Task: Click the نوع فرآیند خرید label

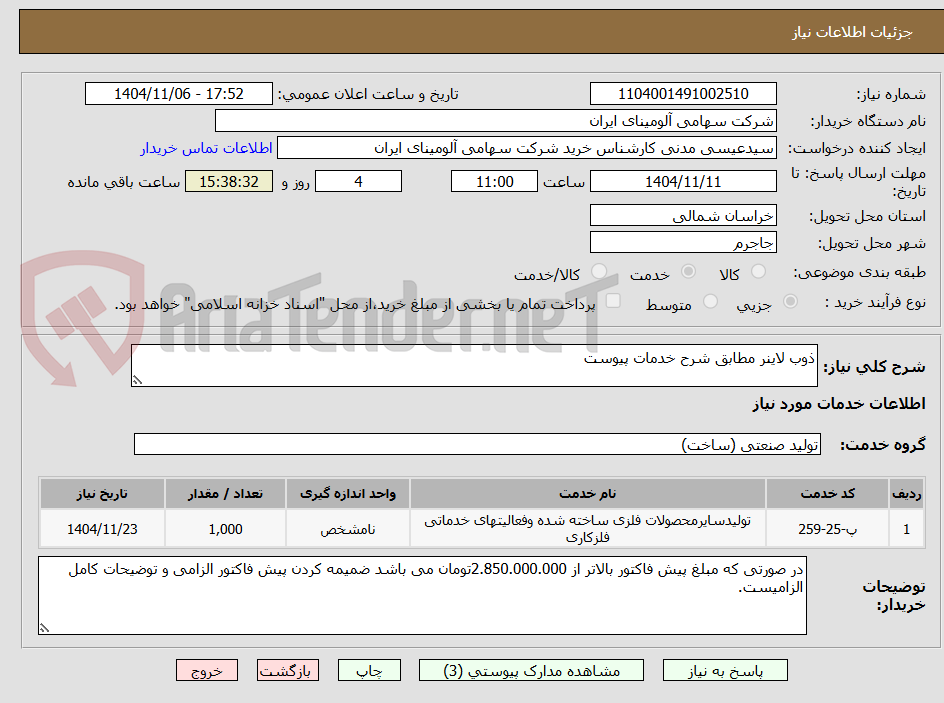Action: (875, 302)
